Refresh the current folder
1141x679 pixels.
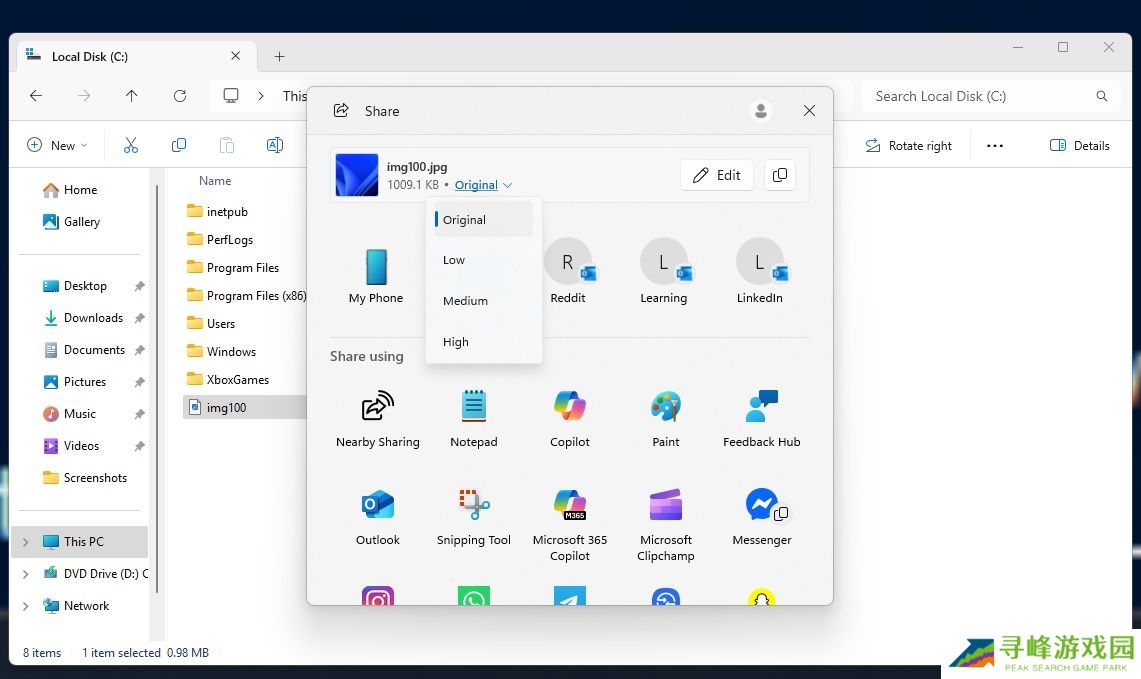(x=180, y=95)
